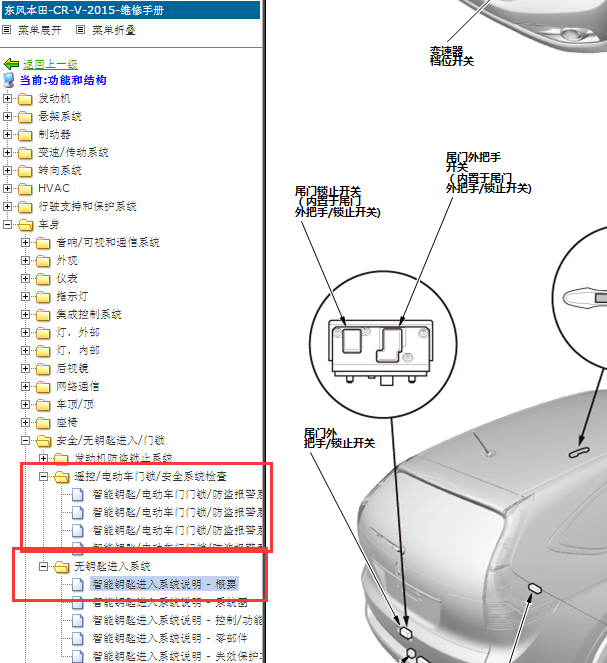The height and width of the screenshot is (663, 607).
Task: Expand the 灯, 内部 subfolder
Action: [x=25, y=350]
